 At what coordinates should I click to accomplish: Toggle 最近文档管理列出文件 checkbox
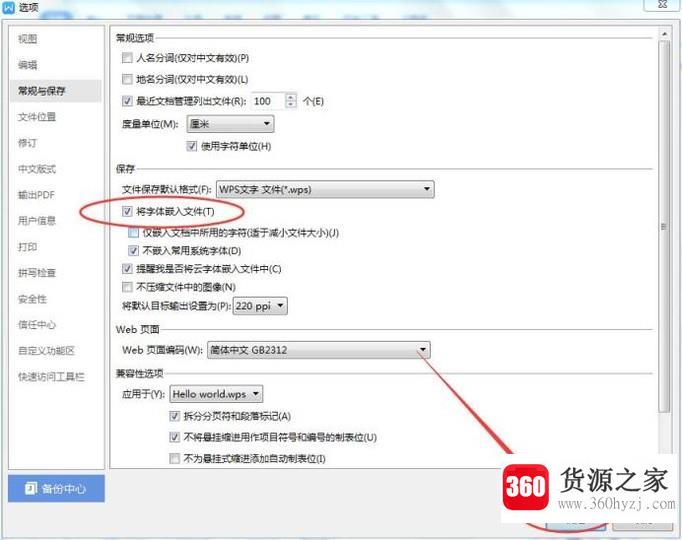point(127,101)
